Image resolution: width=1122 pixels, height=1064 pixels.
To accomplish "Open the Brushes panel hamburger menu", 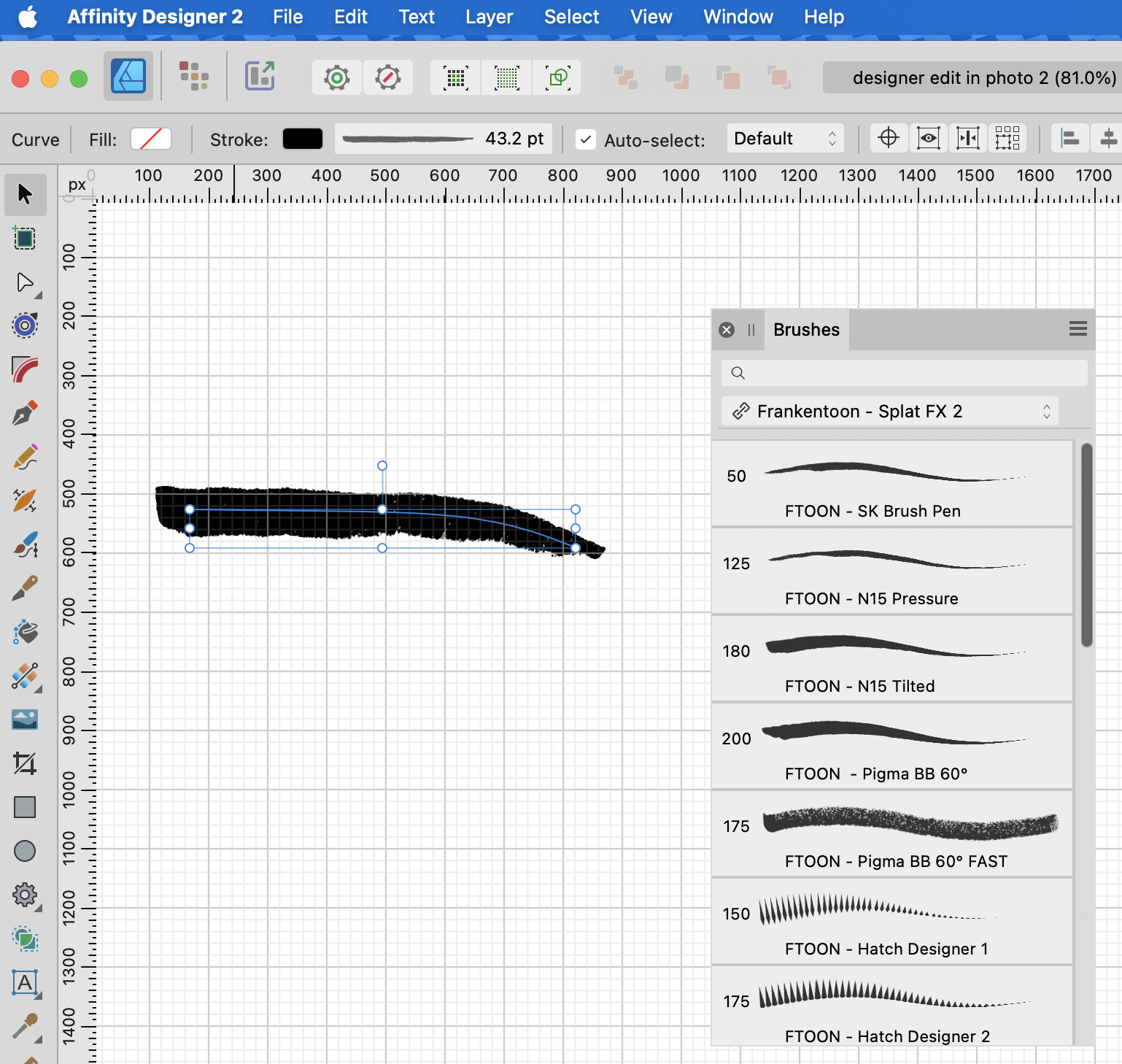I will pos(1078,329).
